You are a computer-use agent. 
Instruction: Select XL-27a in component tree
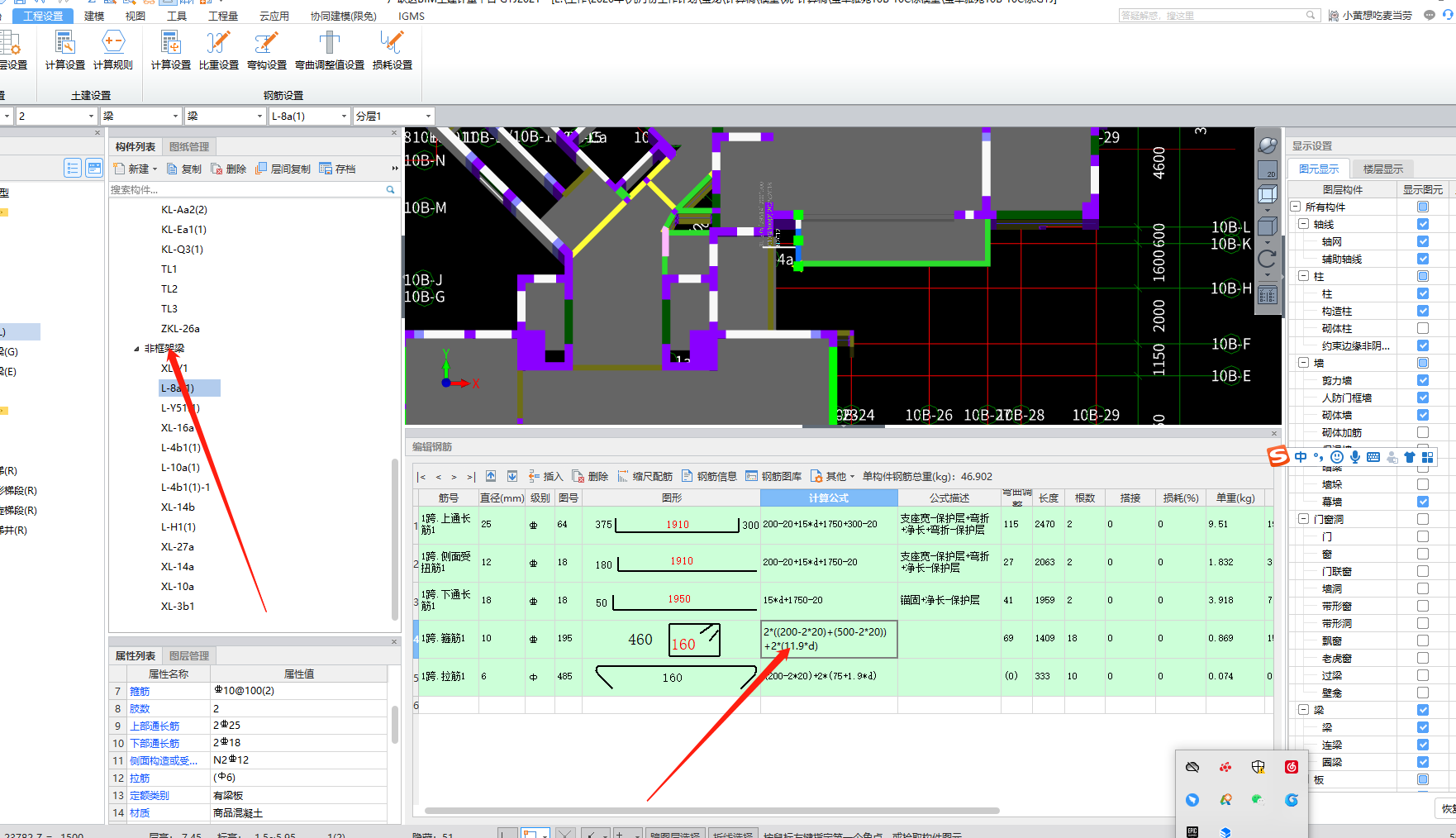click(x=178, y=546)
